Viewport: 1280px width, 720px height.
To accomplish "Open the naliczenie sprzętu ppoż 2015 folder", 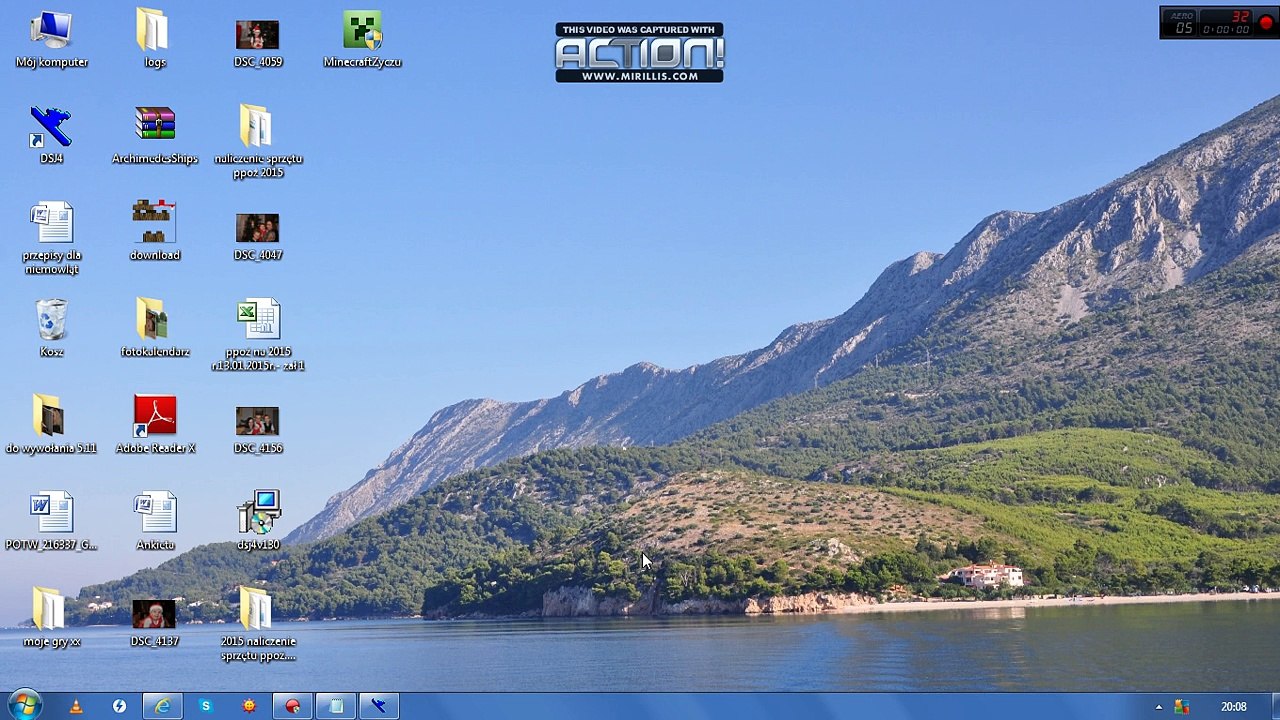I will coord(258,142).
